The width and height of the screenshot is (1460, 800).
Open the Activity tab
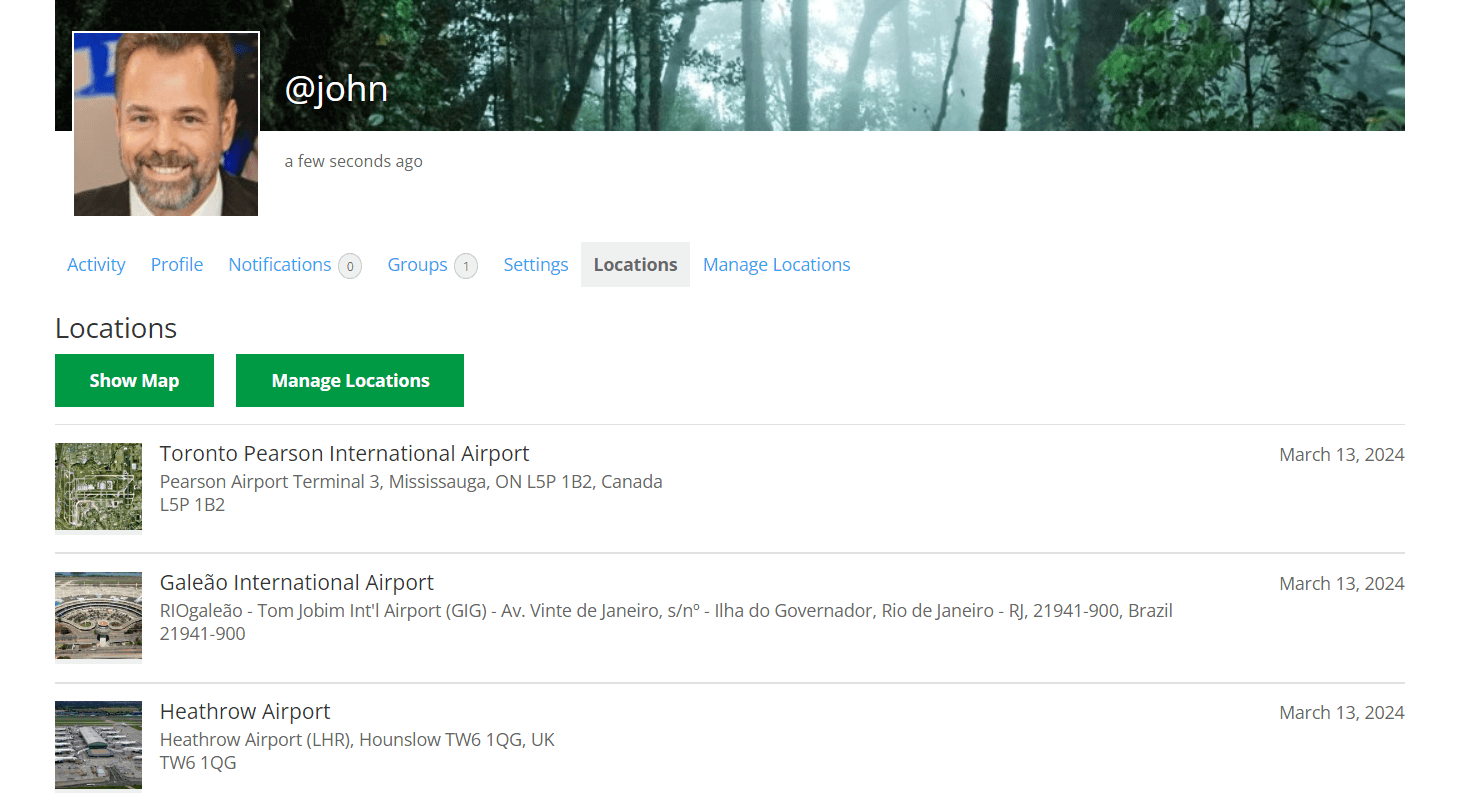pos(96,265)
